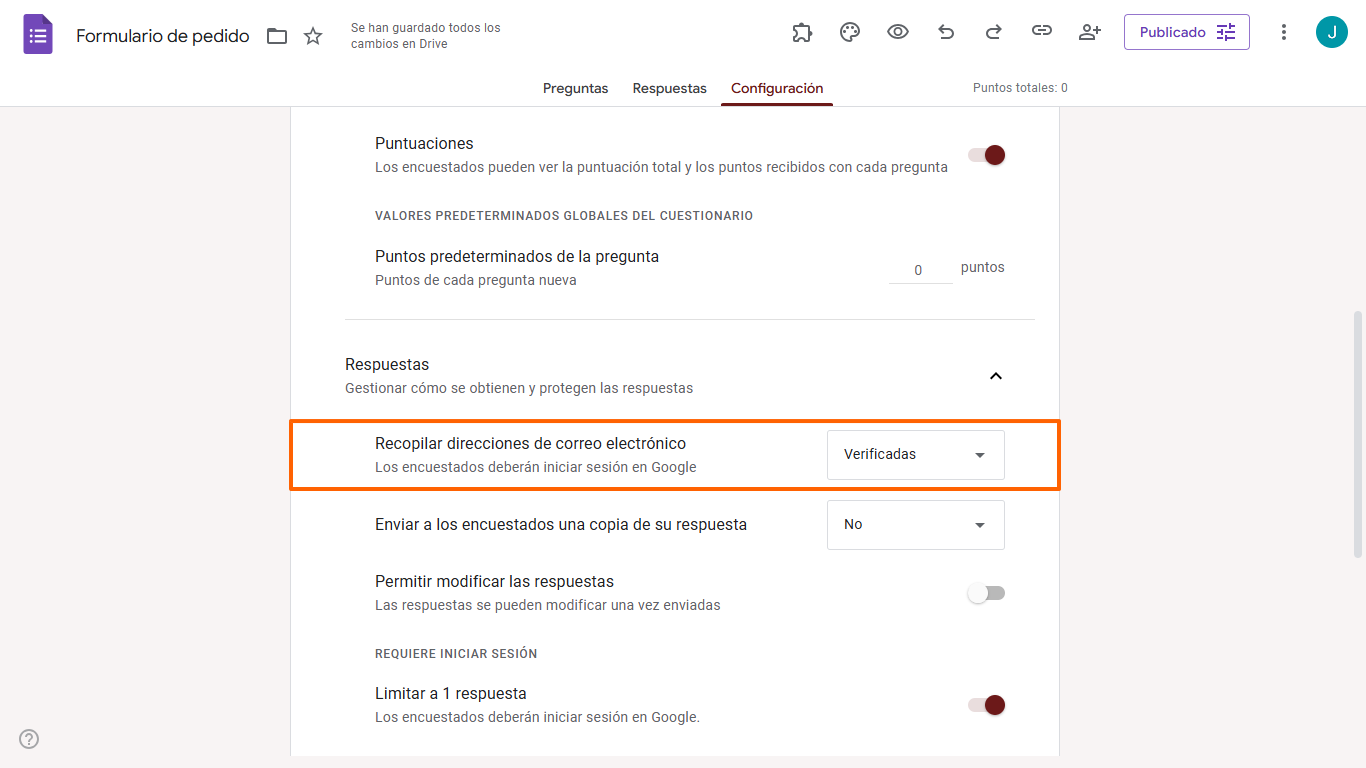This screenshot has width=1366, height=768.
Task: Switch to the Respuestas tab
Action: click(669, 88)
